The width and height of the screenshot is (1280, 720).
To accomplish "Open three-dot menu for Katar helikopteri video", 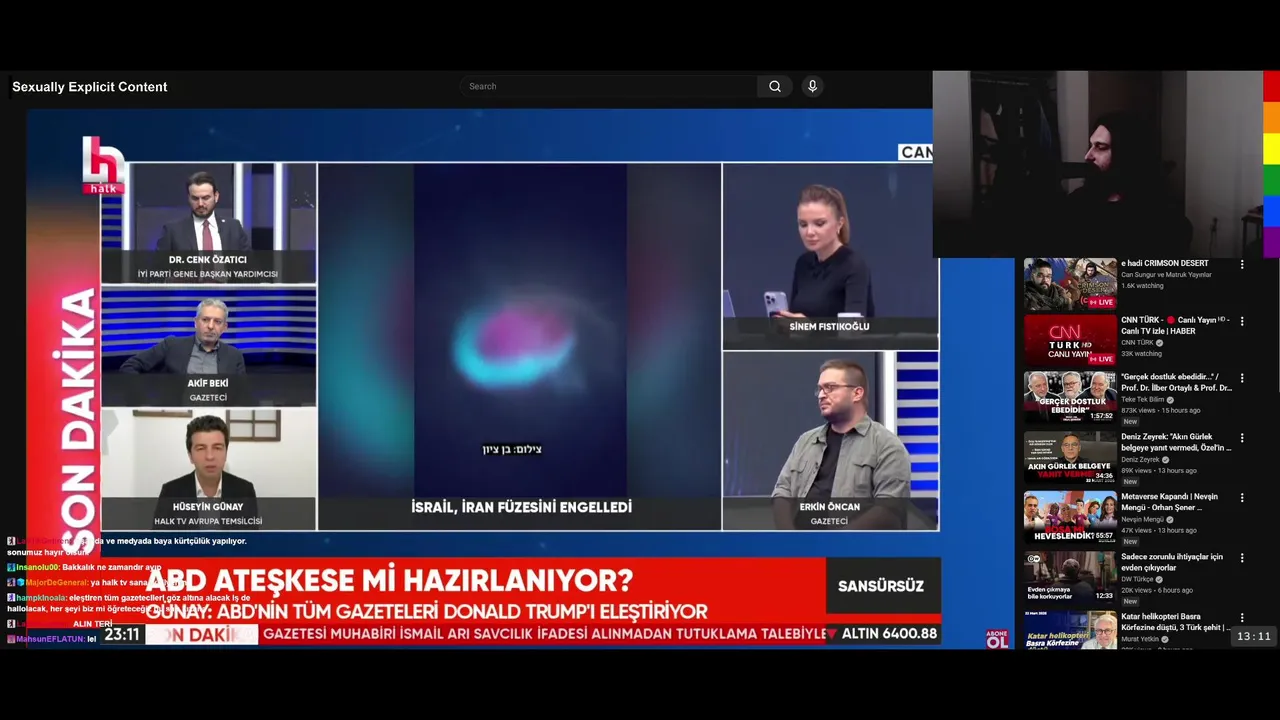I will click(x=1242, y=617).
